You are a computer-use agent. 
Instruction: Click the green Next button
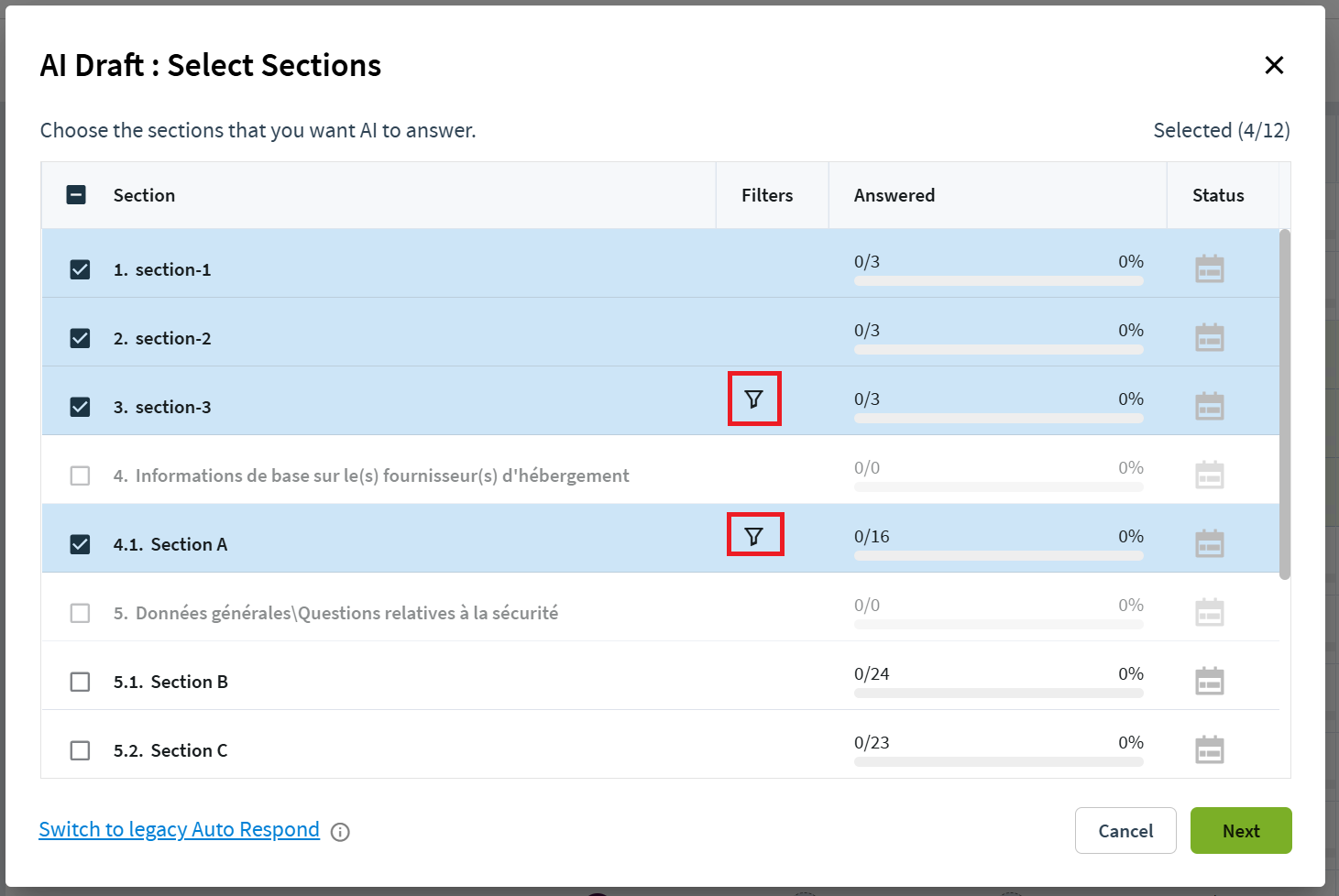[x=1241, y=830]
